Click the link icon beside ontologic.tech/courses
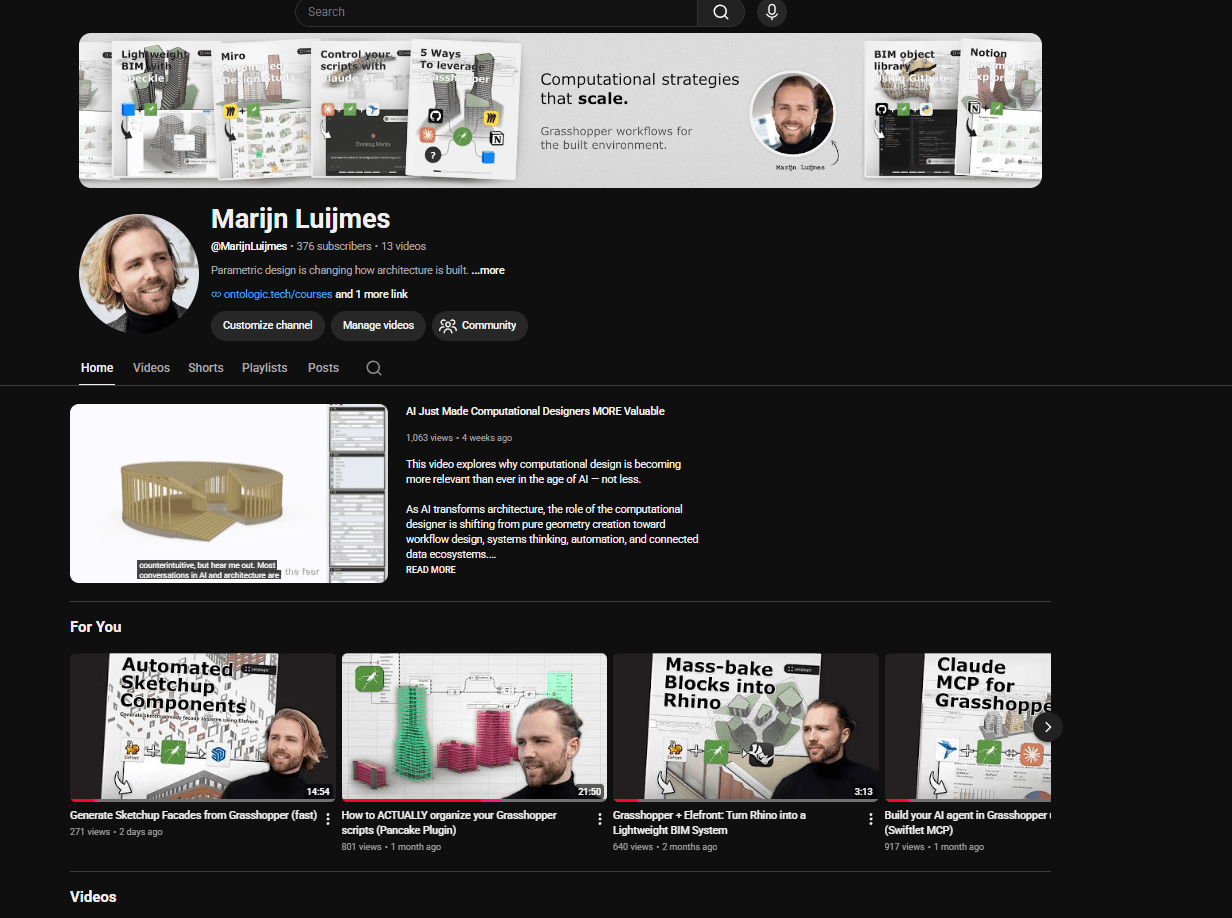Screen dimensions: 1232x918 [x=216, y=295]
